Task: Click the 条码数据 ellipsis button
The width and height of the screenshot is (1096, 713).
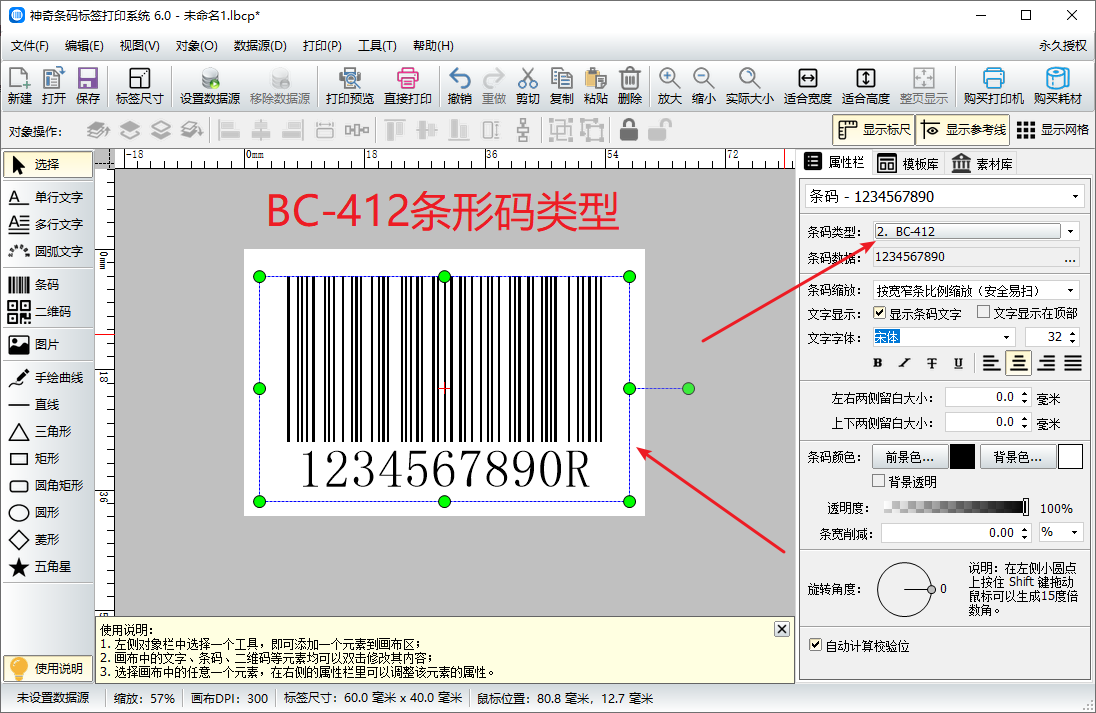Action: pos(1070,257)
